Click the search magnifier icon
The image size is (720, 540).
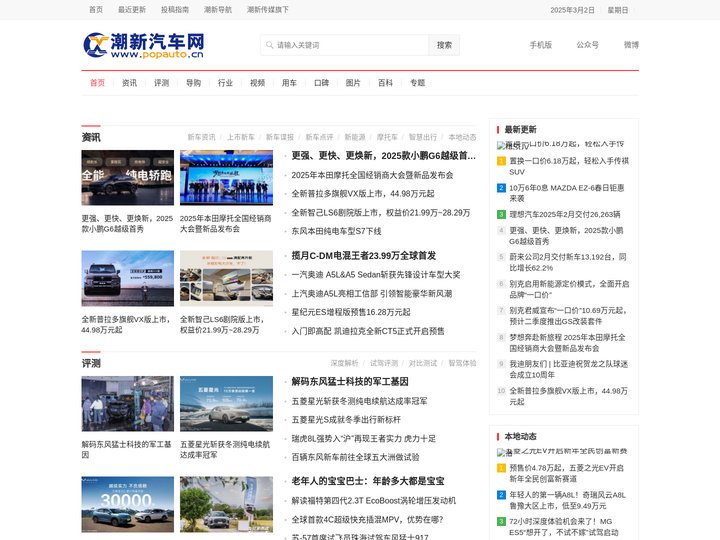[270, 45]
